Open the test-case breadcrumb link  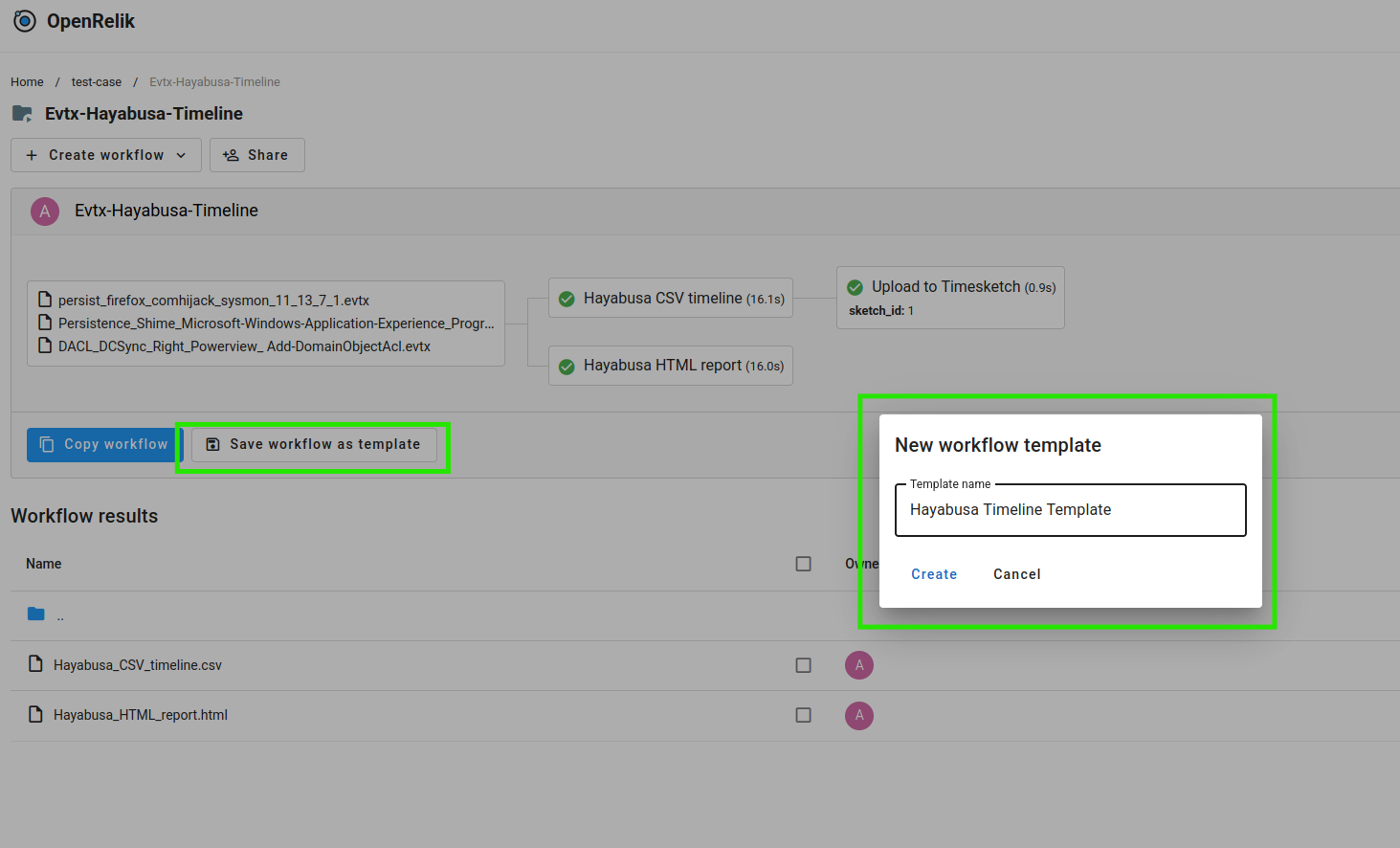coord(97,82)
